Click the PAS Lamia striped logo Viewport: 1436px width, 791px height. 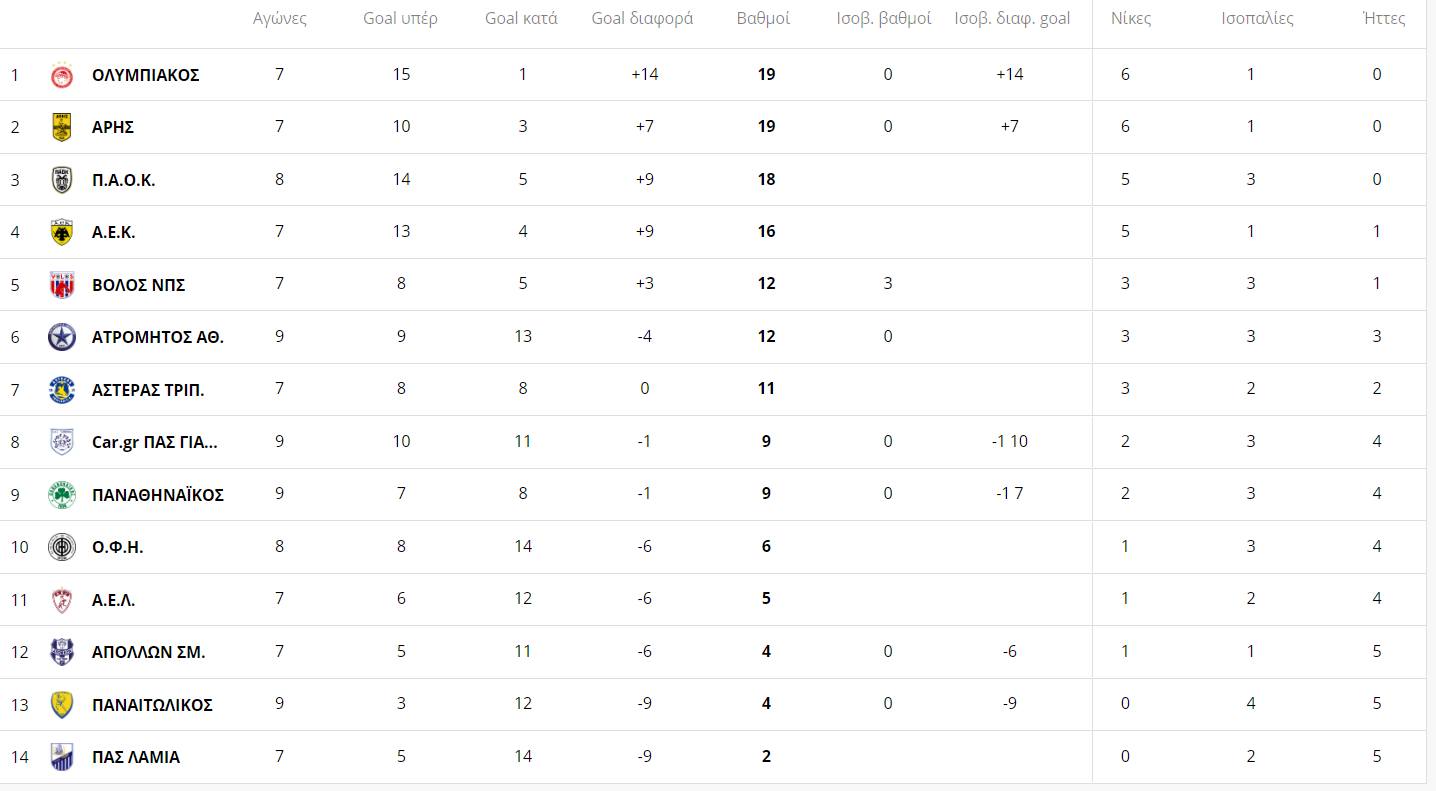pos(62,757)
